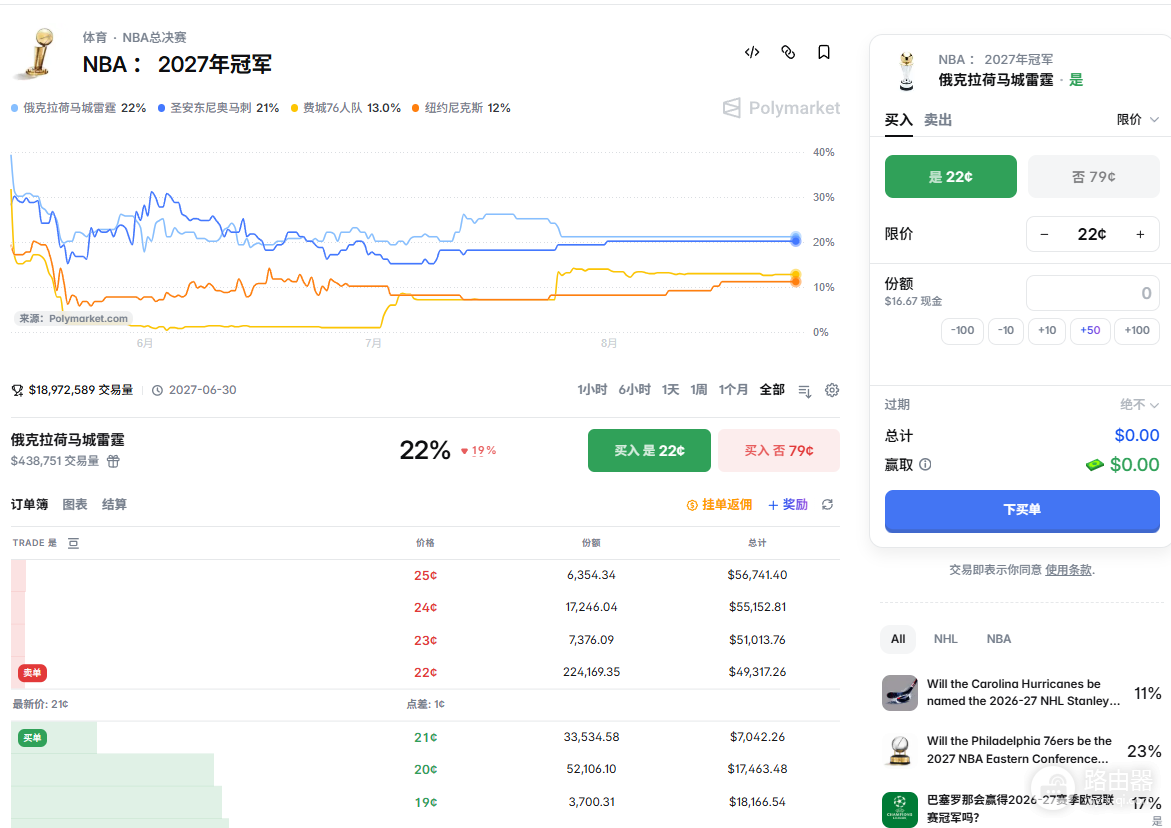Increase limit price with plus button

1140,234
